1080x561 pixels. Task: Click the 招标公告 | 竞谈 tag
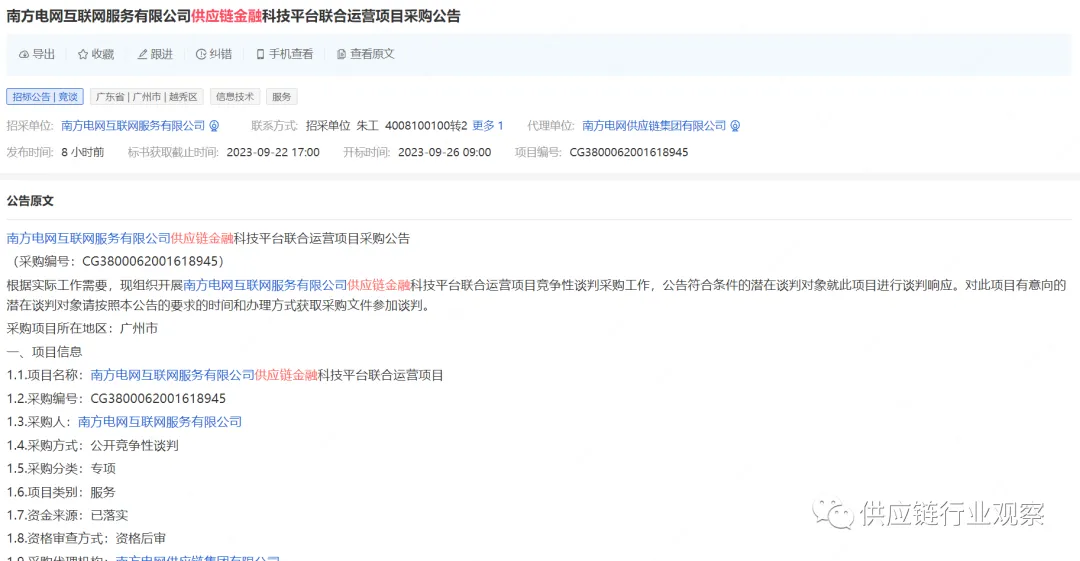[x=45, y=96]
